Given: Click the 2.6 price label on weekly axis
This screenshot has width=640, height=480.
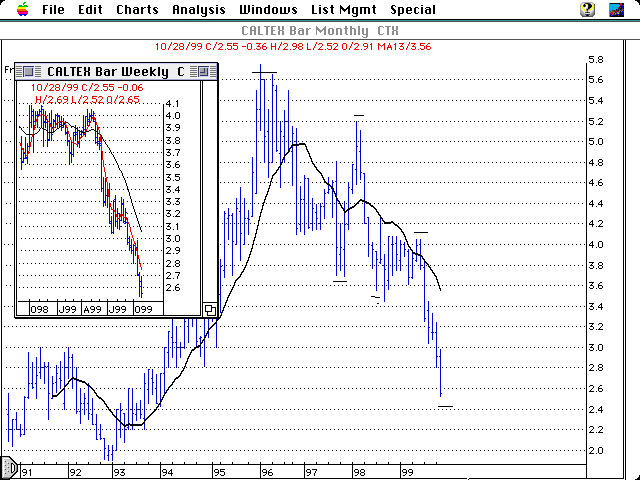Looking at the screenshot, I should (x=173, y=288).
